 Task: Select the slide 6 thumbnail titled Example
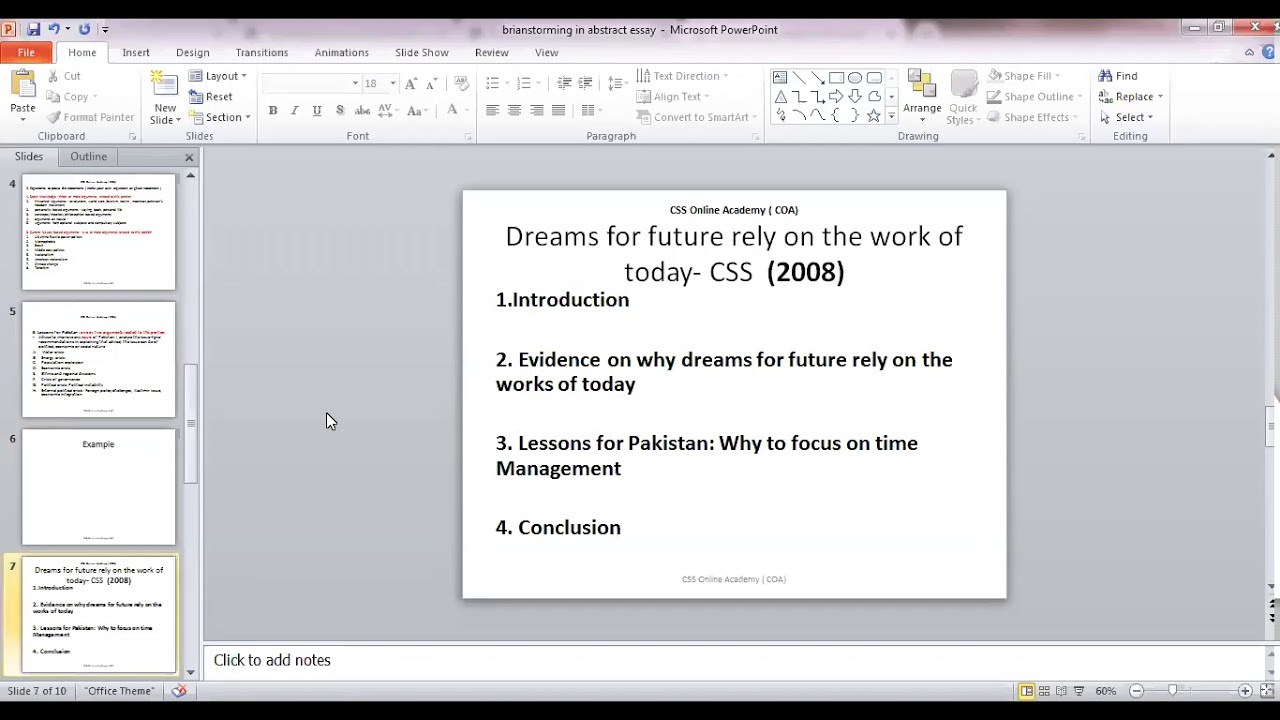click(99, 487)
